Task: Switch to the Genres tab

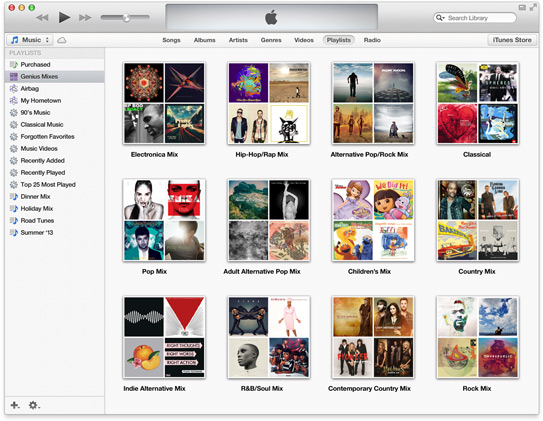Action: pos(271,40)
